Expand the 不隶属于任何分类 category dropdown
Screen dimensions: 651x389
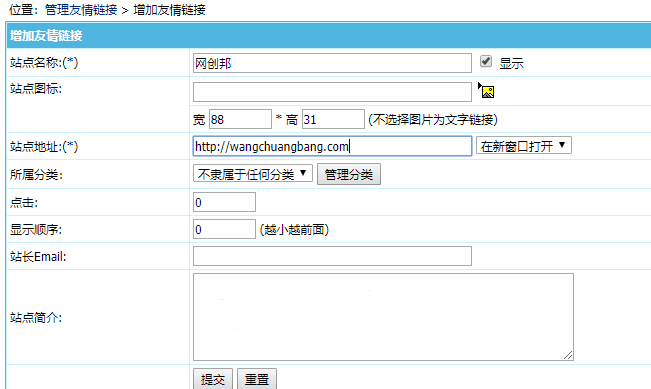tap(252, 173)
